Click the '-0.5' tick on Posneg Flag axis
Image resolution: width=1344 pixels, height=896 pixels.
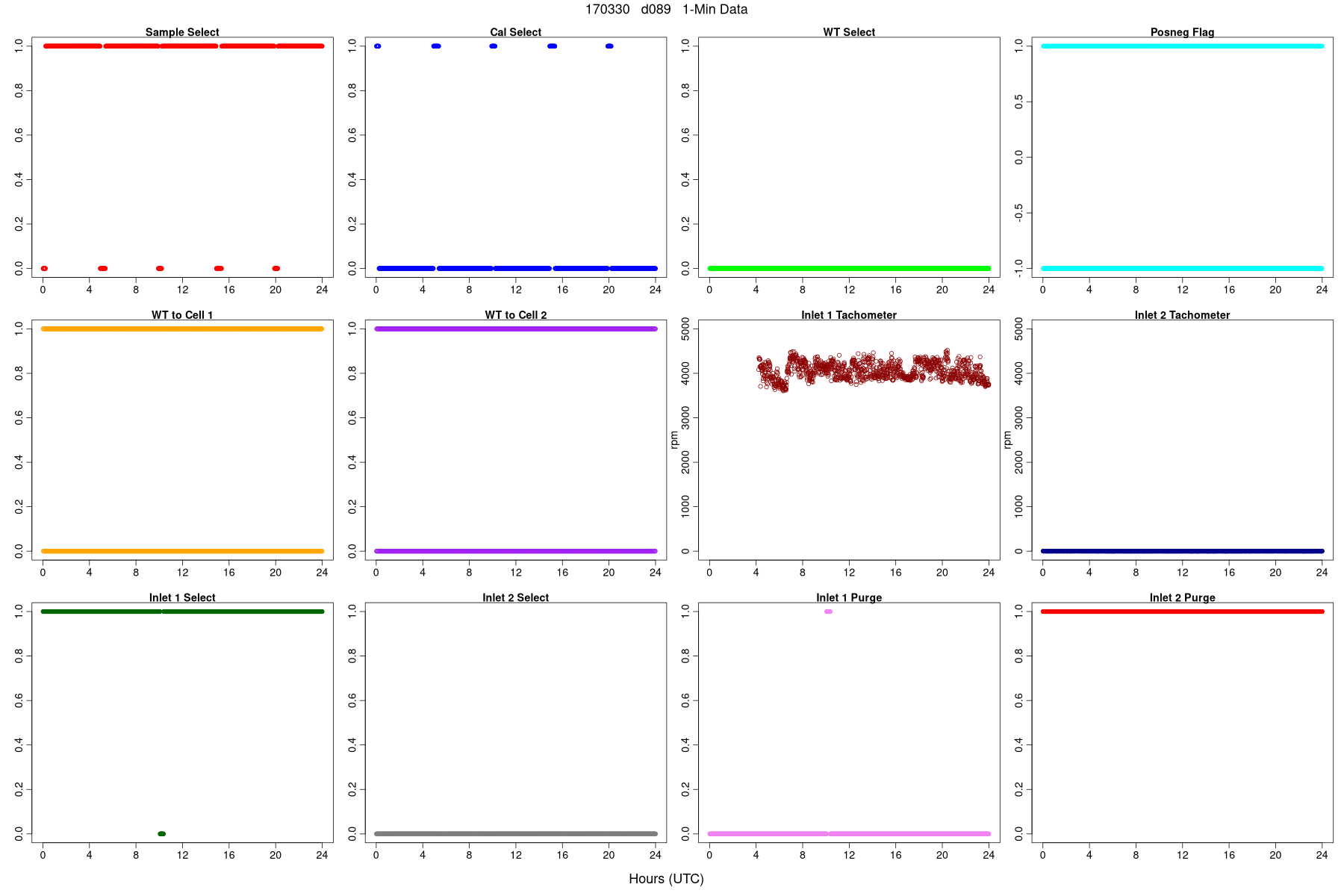(1019, 213)
